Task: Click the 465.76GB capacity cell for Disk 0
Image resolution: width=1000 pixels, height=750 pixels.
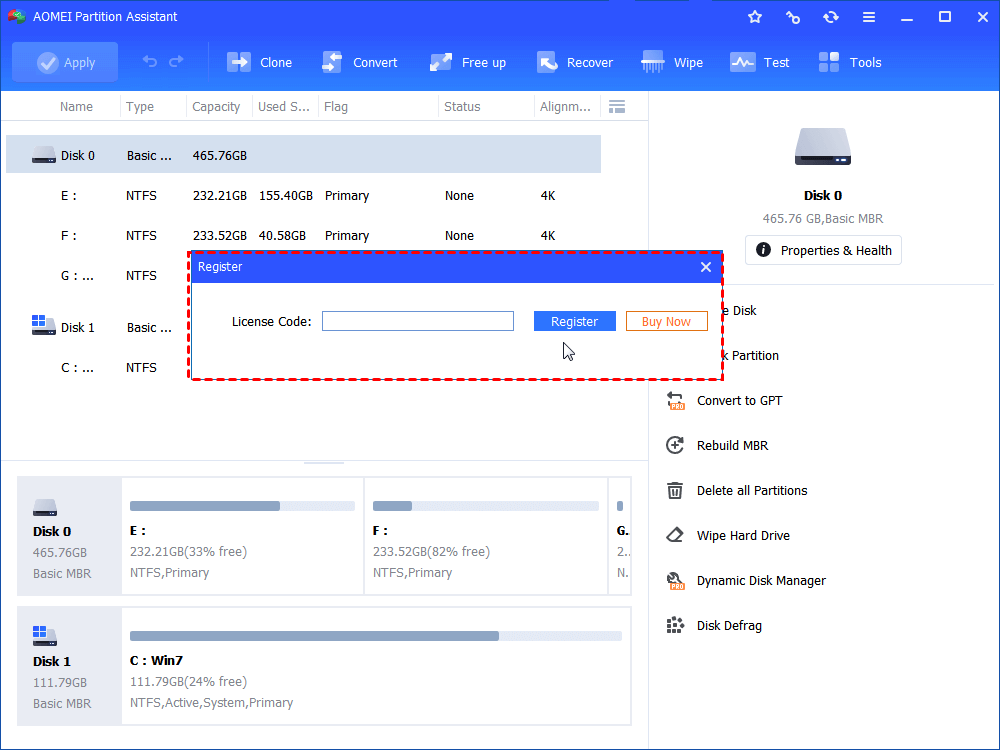Action: [x=219, y=156]
